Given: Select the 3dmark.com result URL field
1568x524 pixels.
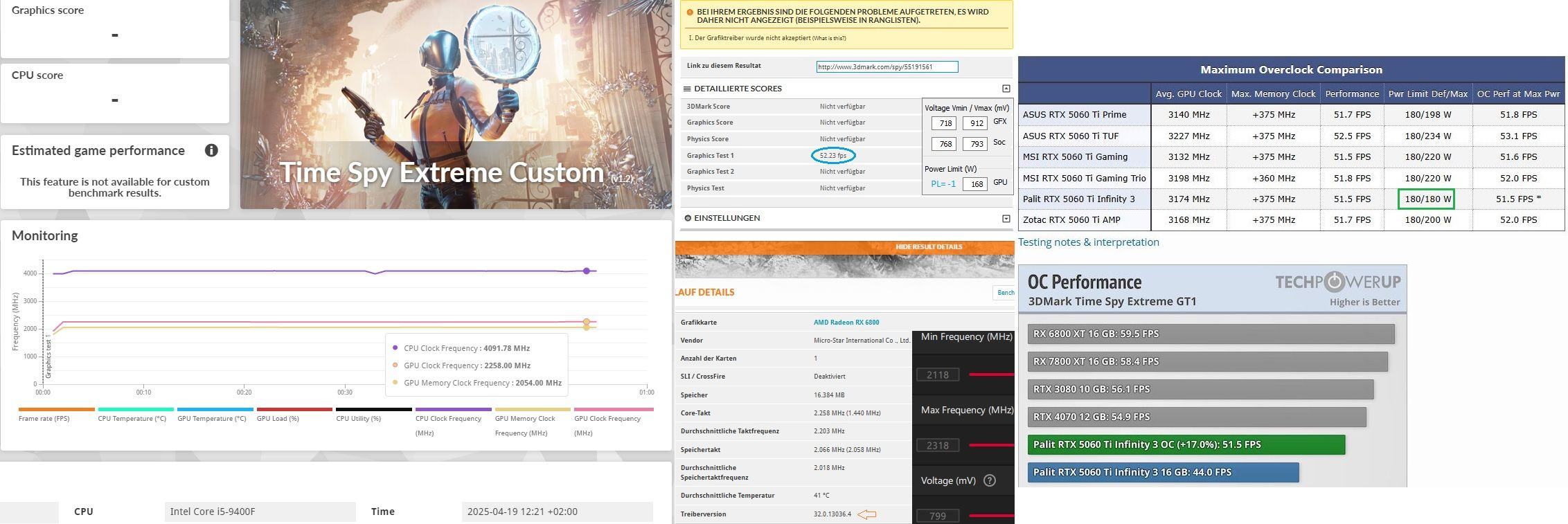Looking at the screenshot, I should click(887, 67).
